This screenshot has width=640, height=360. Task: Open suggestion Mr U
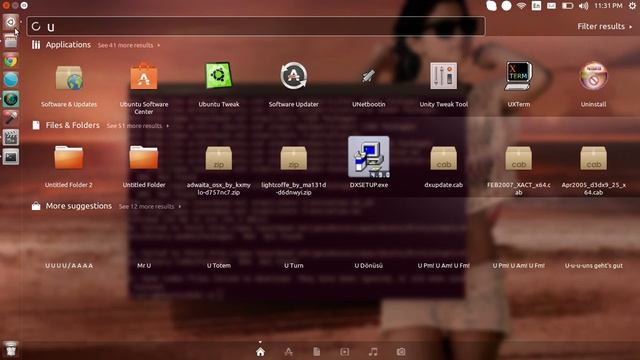tap(144, 265)
